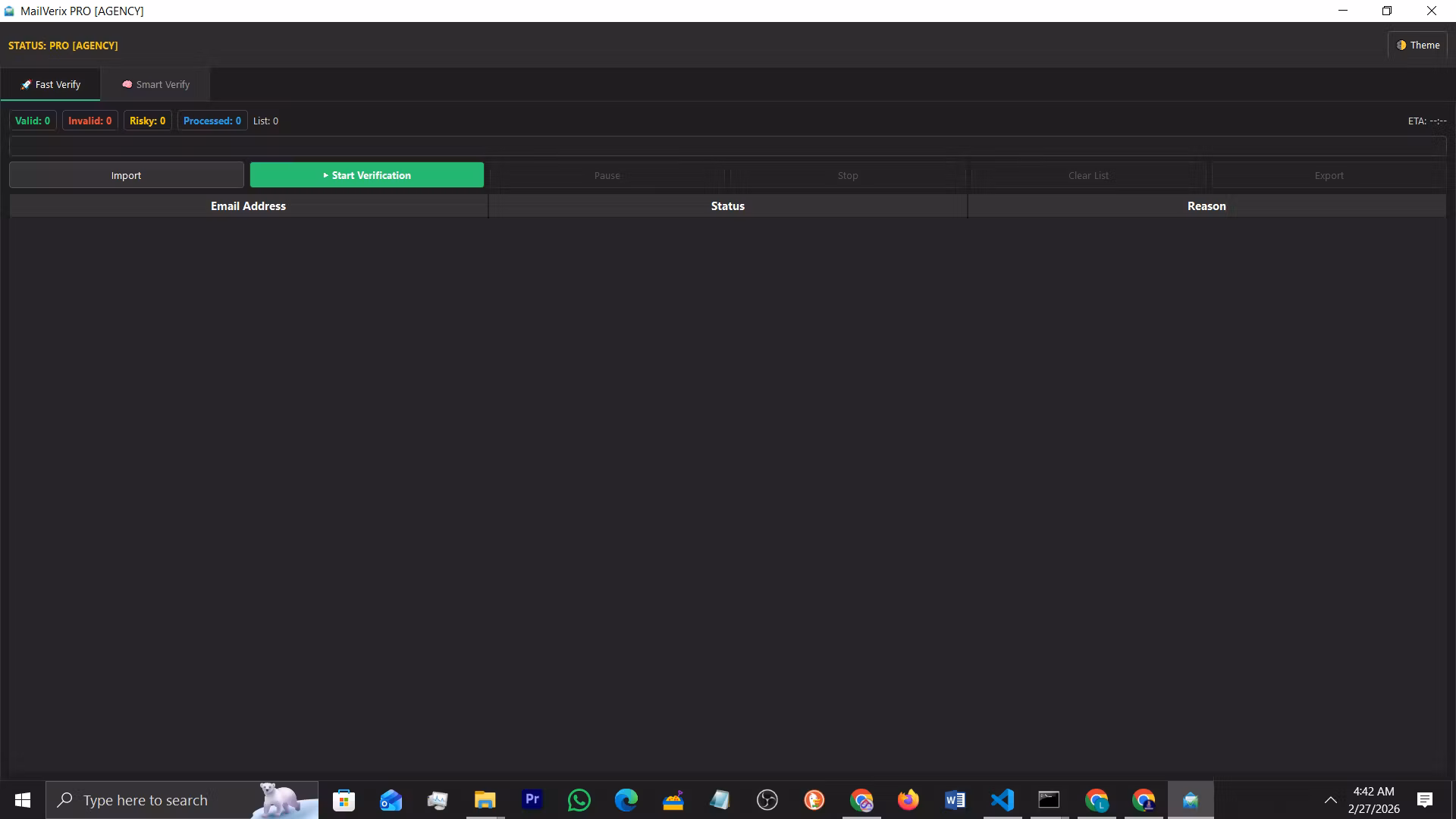Viewport: 1456px width, 819px height.
Task: Sort by the Status column header
Action: (x=728, y=206)
